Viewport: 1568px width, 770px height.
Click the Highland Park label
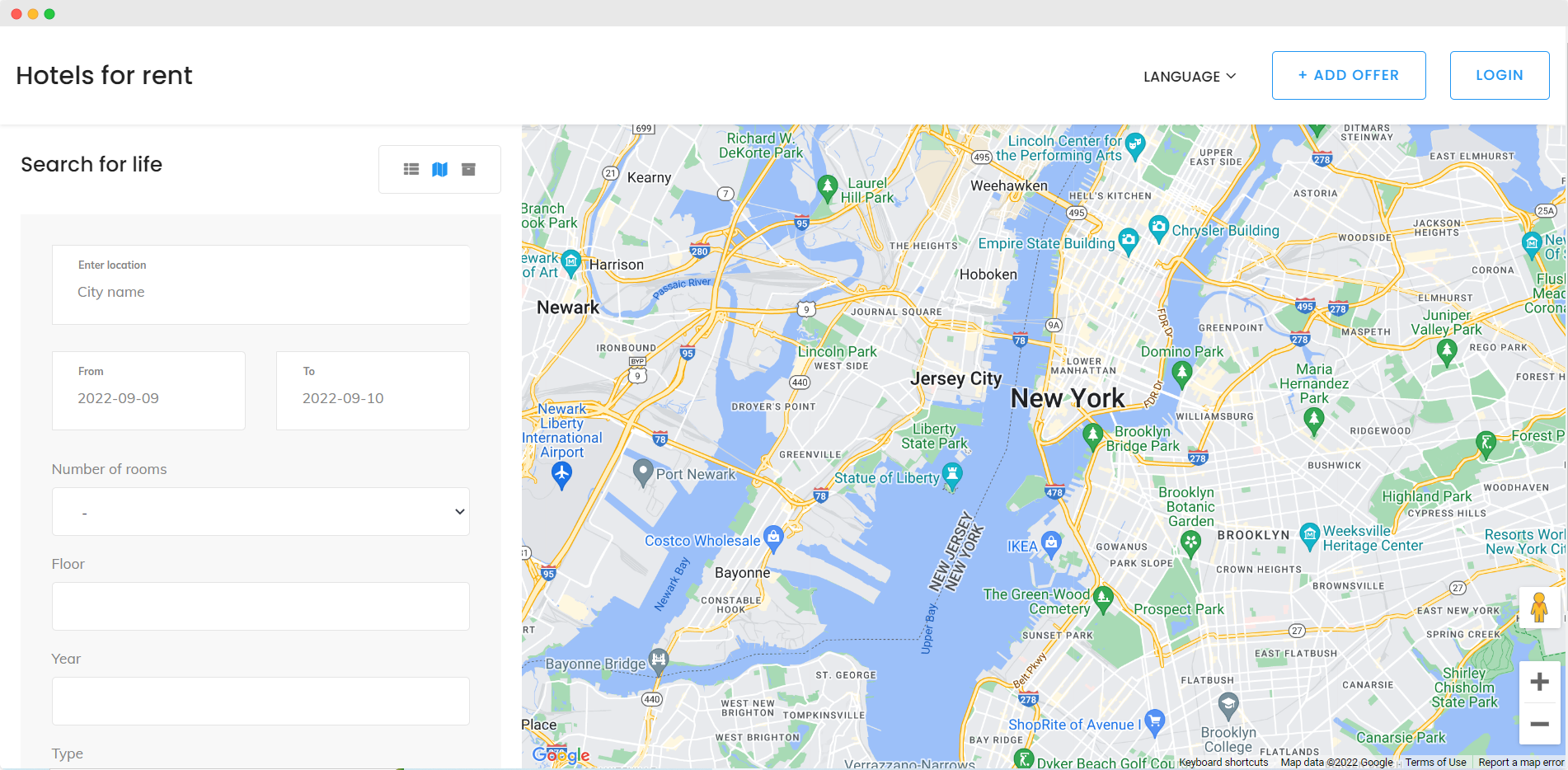point(1427,496)
